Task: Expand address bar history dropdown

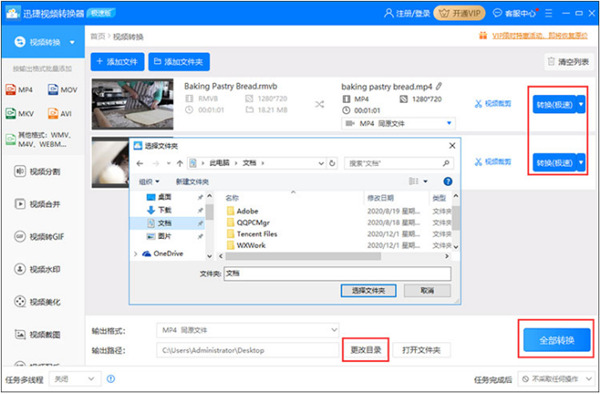Action: tap(321, 163)
